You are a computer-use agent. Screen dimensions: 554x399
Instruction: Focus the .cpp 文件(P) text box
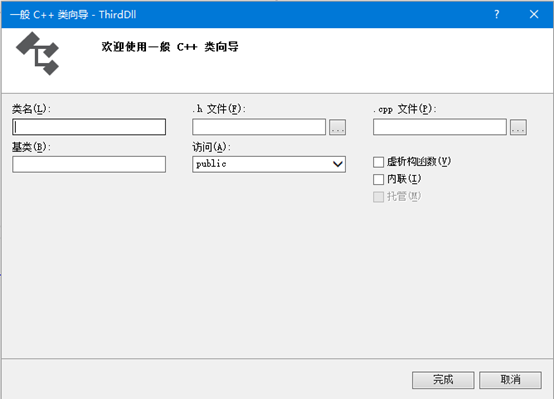click(440, 127)
